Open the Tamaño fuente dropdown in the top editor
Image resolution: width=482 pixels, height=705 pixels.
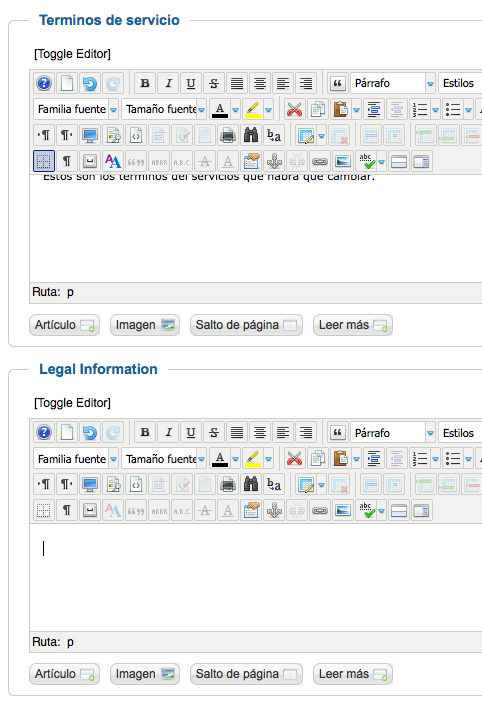pyautogui.click(x=164, y=109)
